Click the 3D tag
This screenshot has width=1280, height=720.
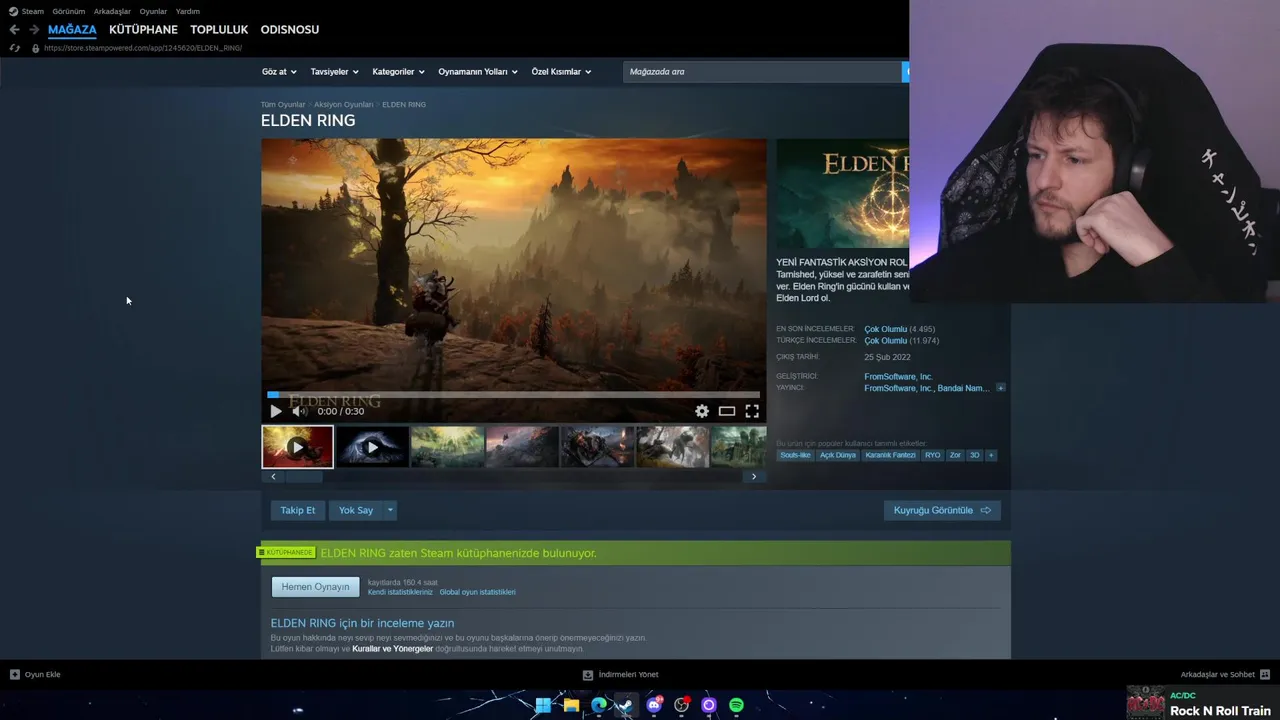(975, 455)
